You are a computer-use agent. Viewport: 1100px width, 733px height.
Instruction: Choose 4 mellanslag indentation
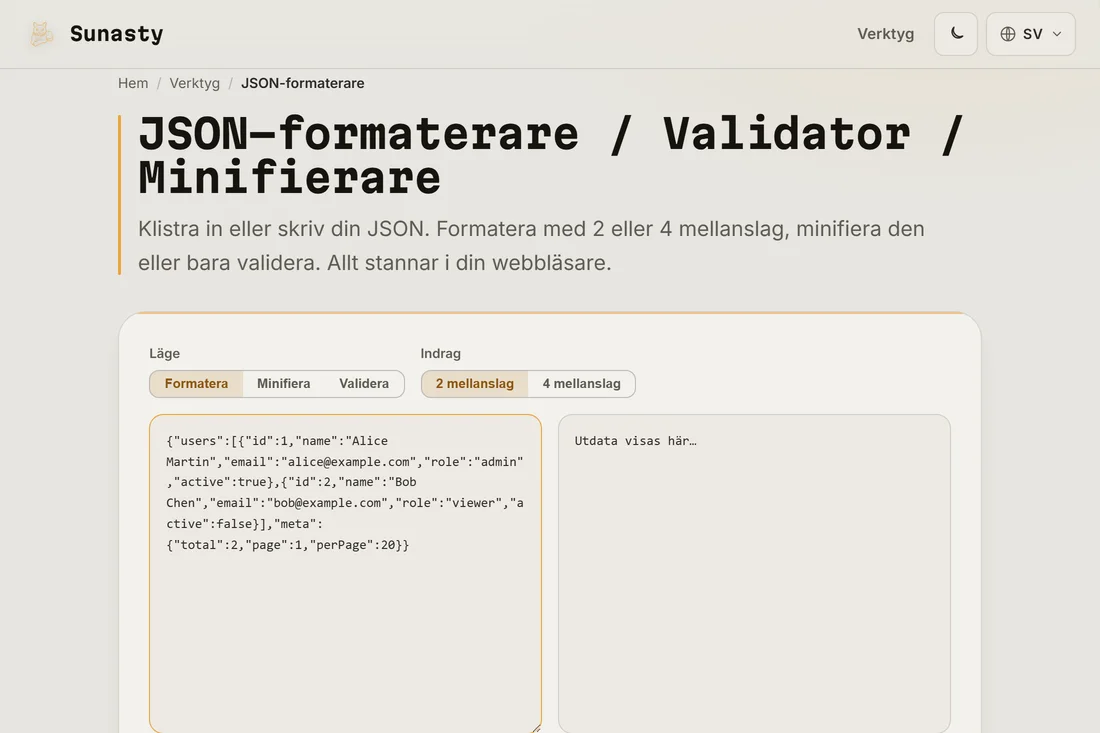[x=582, y=384]
